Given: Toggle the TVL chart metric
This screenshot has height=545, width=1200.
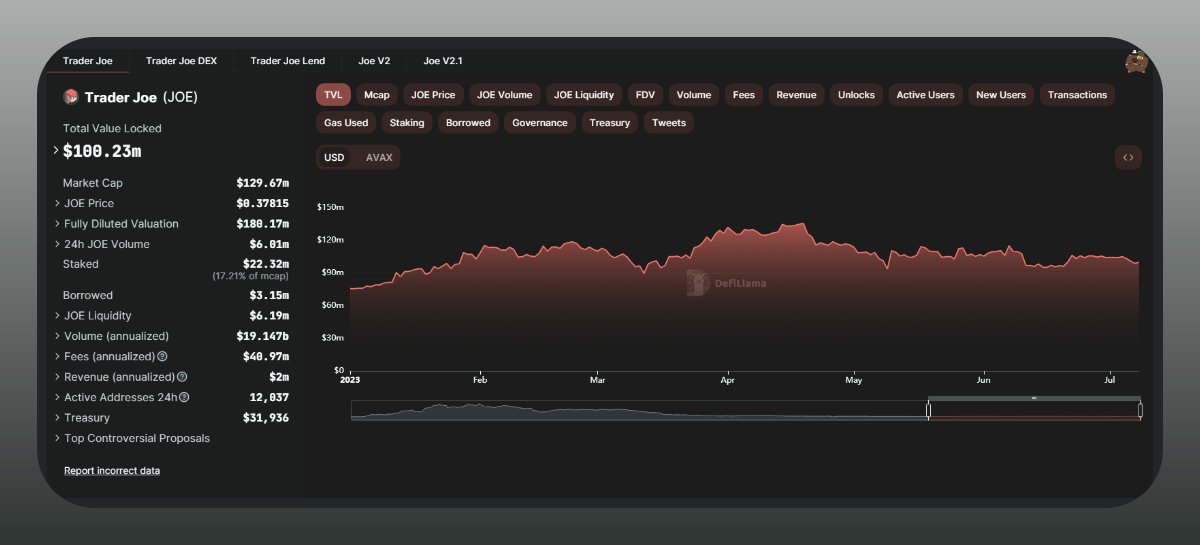Looking at the screenshot, I should tap(333, 95).
